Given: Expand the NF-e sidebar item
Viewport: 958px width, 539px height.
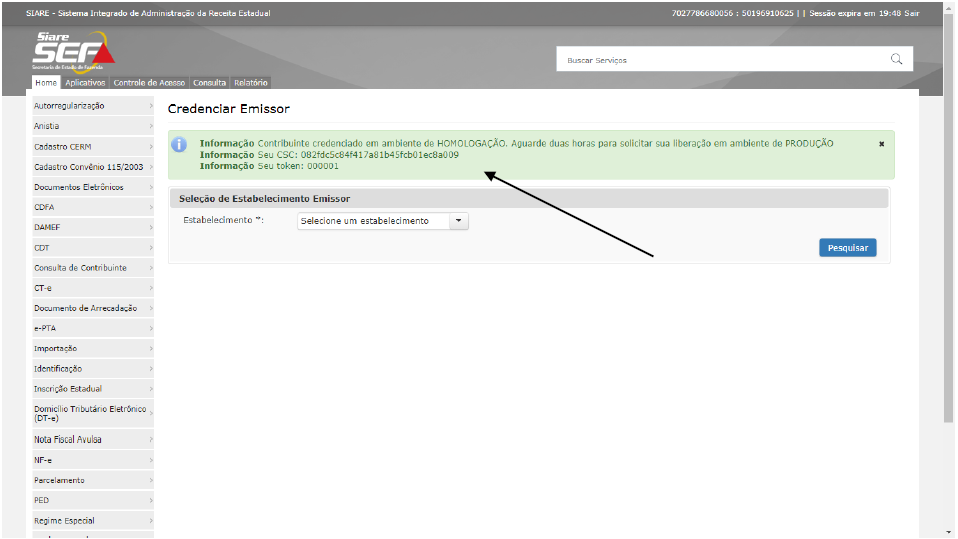Looking at the screenshot, I should 92,460.
